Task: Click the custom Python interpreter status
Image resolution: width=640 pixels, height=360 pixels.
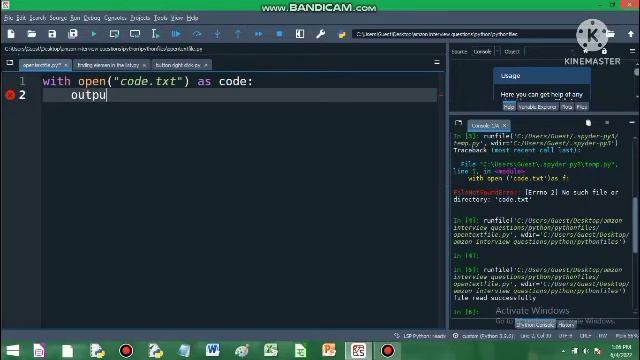Action: click(484, 336)
